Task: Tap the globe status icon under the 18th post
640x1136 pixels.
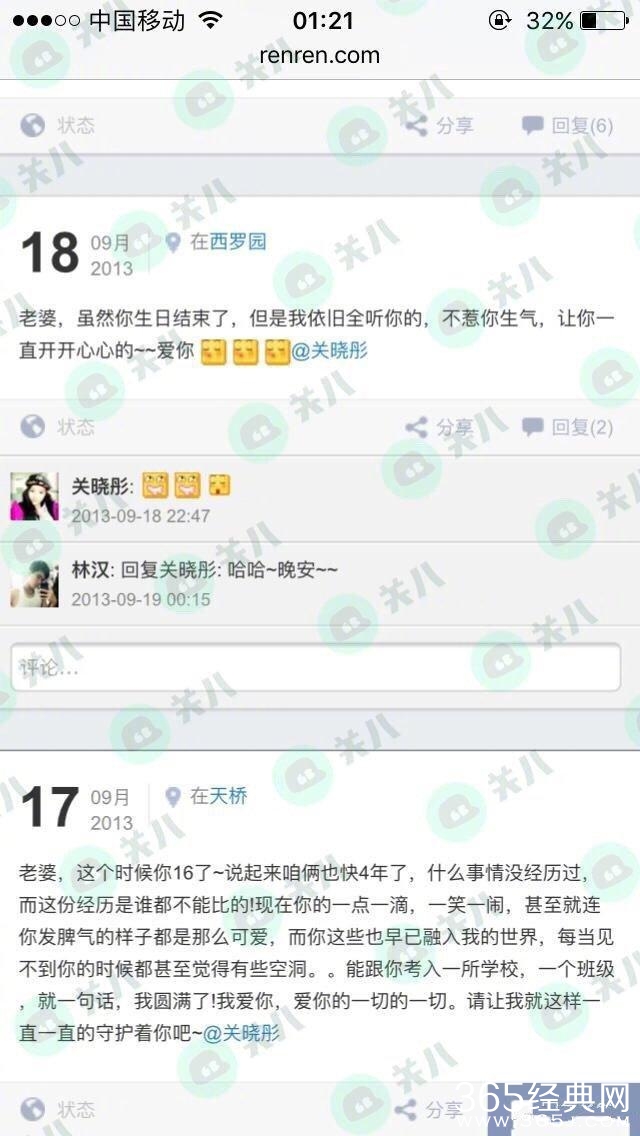Action: (33, 427)
